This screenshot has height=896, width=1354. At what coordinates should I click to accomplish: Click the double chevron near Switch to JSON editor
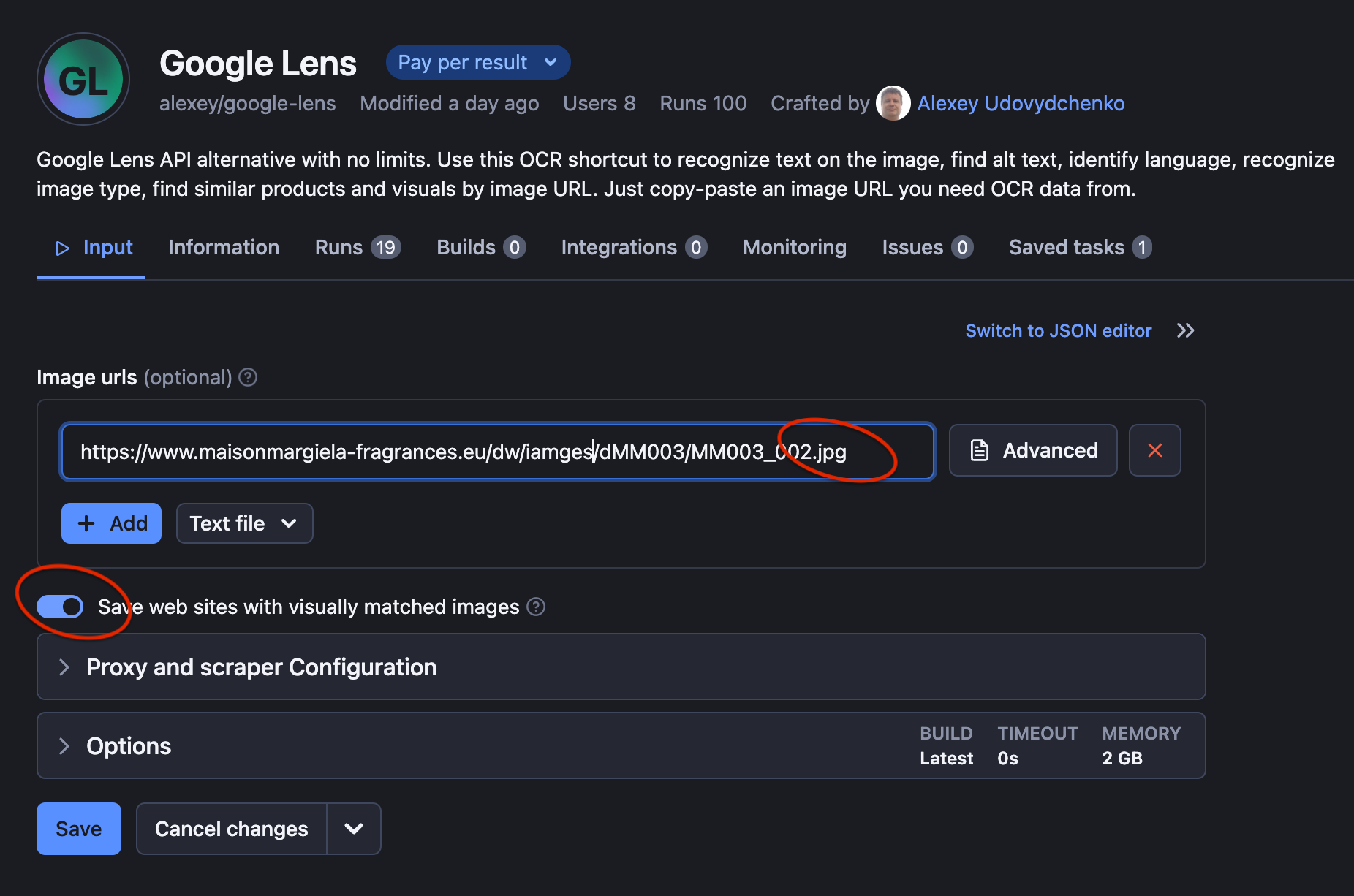pos(1185,330)
